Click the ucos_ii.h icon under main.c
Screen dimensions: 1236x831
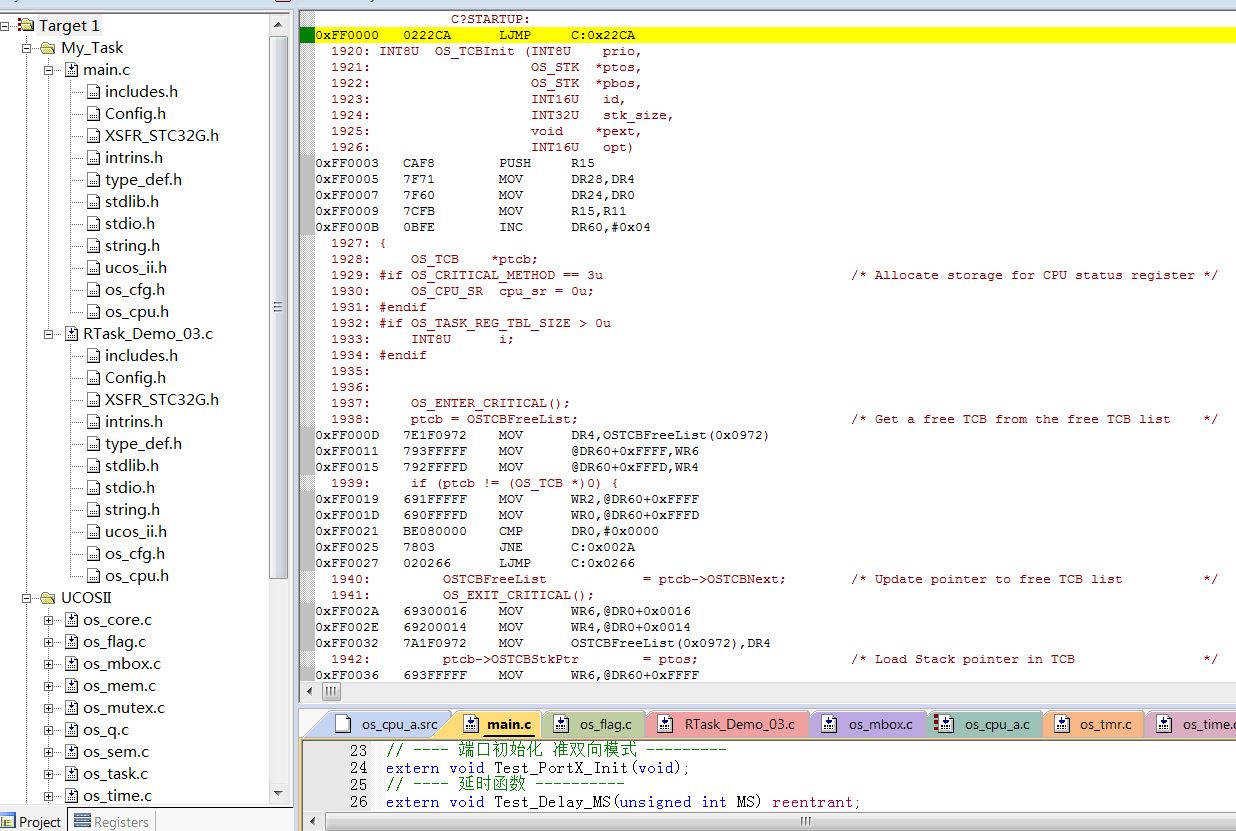tap(94, 268)
